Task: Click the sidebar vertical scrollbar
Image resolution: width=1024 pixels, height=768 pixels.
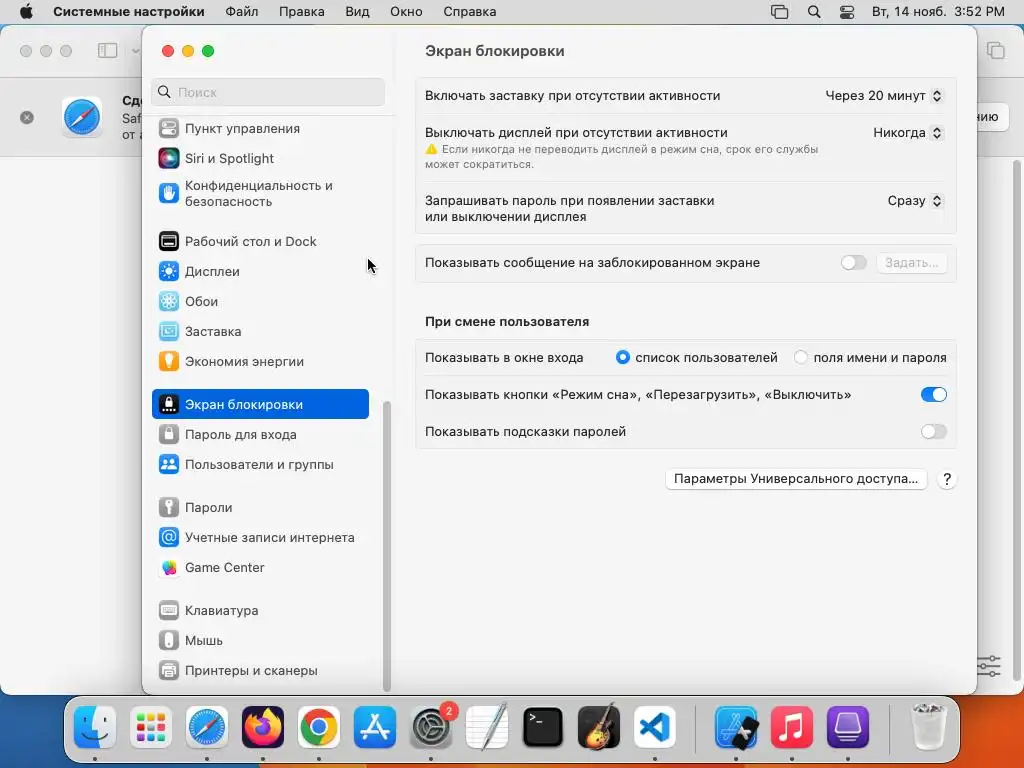Action: click(387, 546)
